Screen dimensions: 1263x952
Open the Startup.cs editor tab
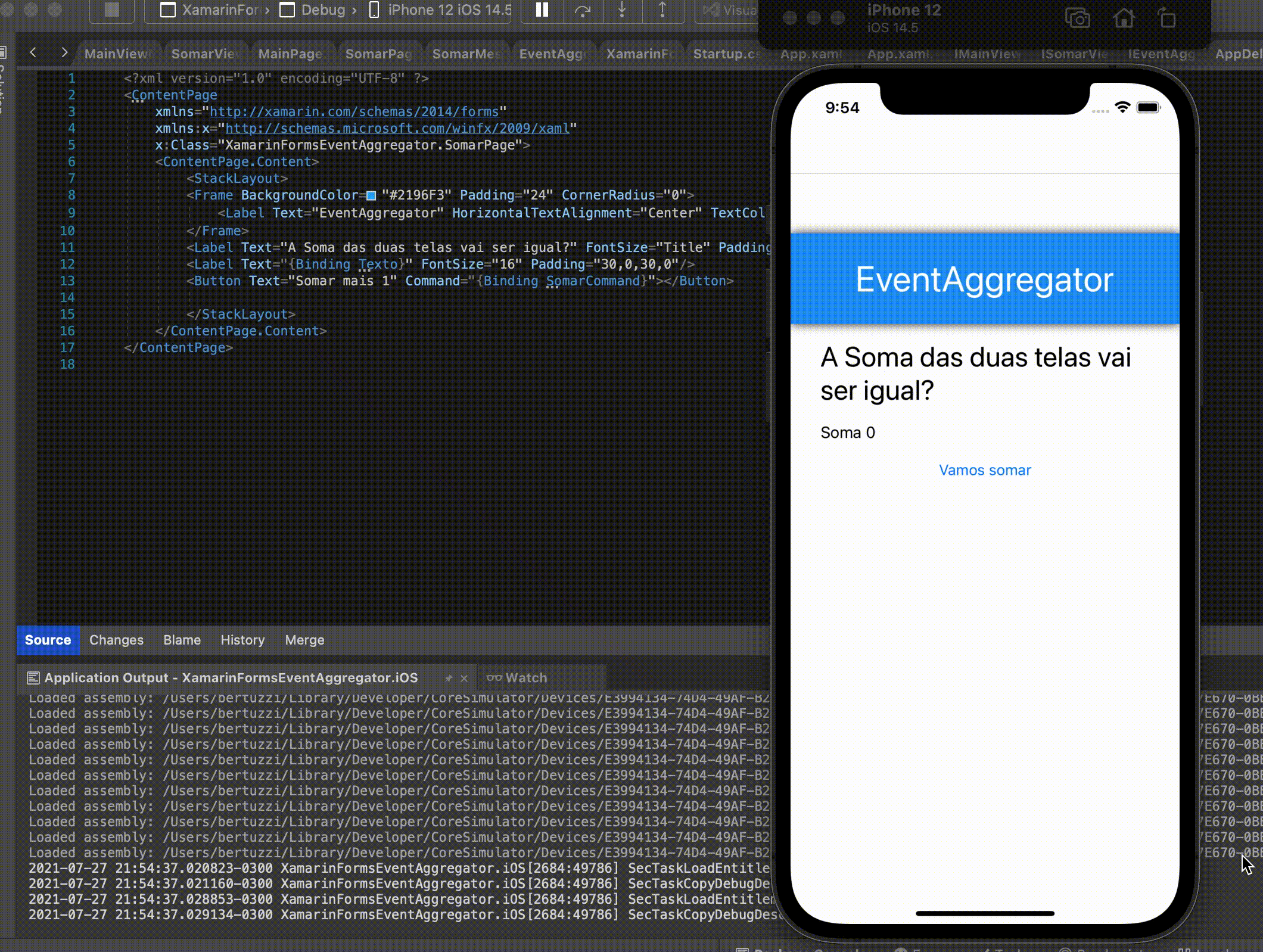(726, 54)
